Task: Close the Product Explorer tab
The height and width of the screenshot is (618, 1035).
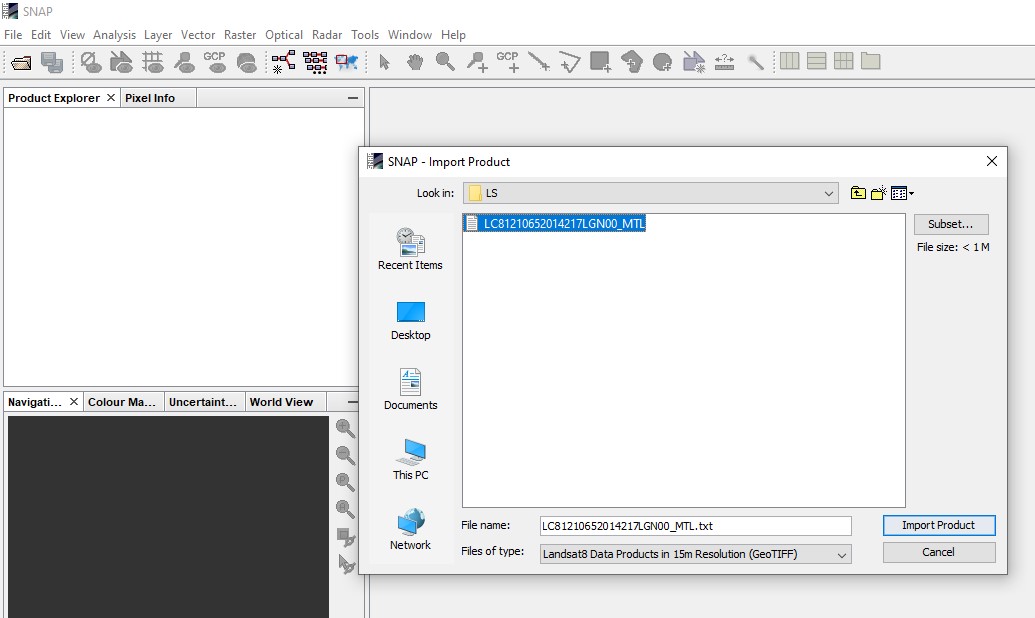Action: click(111, 98)
